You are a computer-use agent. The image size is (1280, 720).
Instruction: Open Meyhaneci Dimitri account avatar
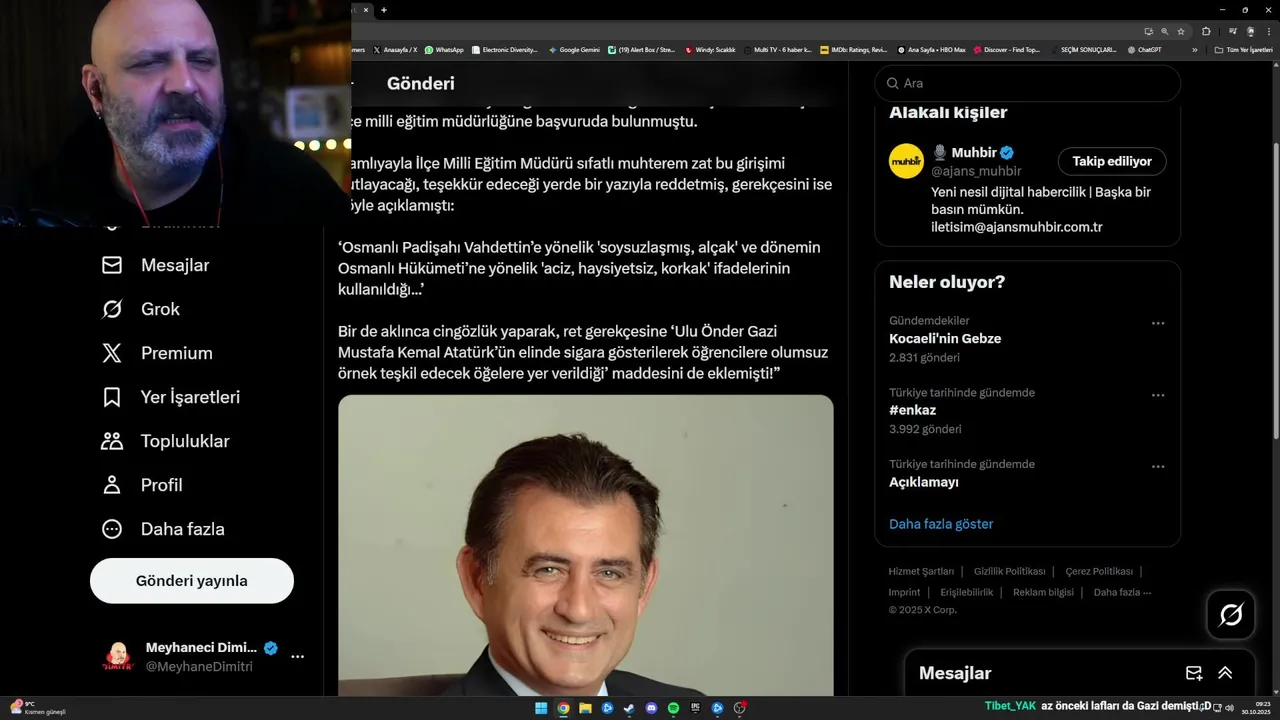click(118, 657)
